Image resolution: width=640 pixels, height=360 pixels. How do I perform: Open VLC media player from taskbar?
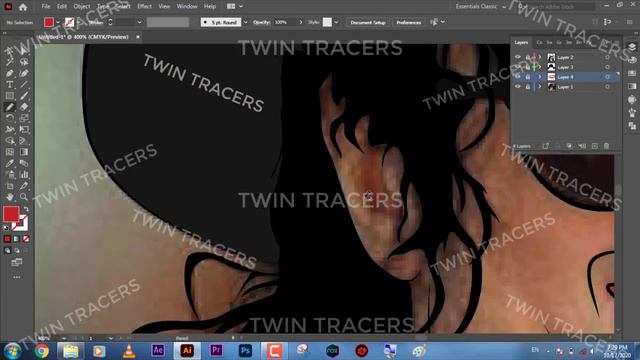[129, 351]
